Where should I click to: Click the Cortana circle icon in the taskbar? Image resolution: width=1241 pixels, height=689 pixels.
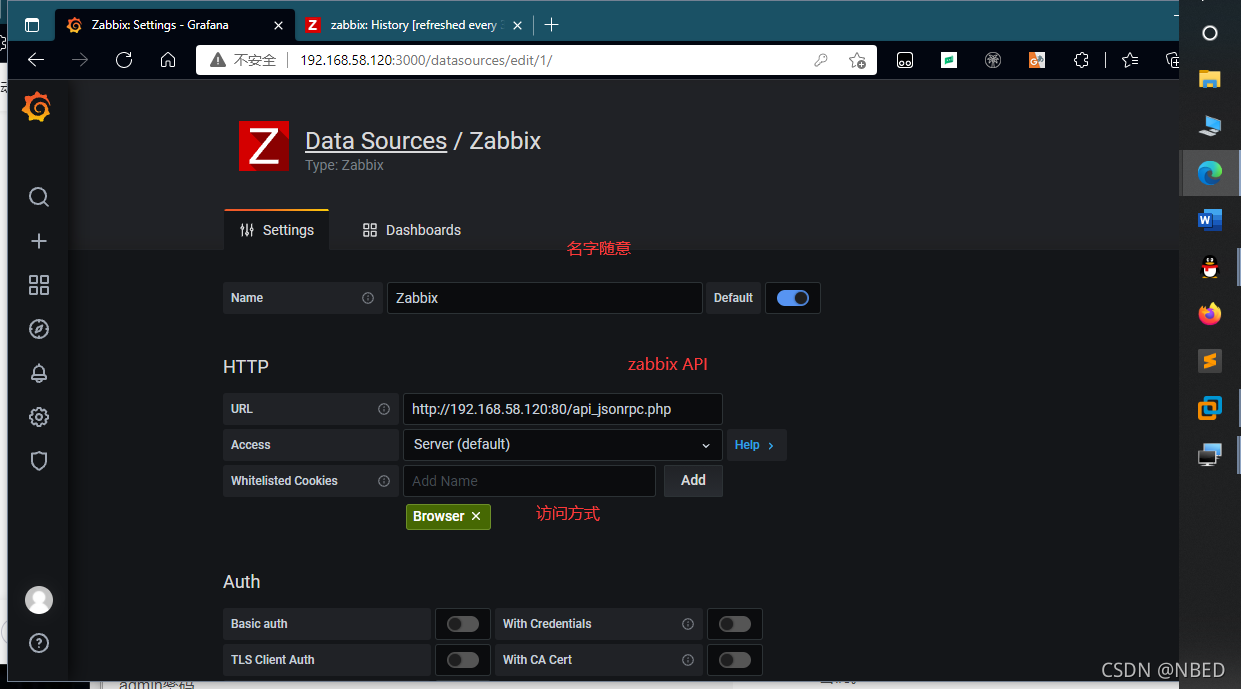tap(1210, 33)
